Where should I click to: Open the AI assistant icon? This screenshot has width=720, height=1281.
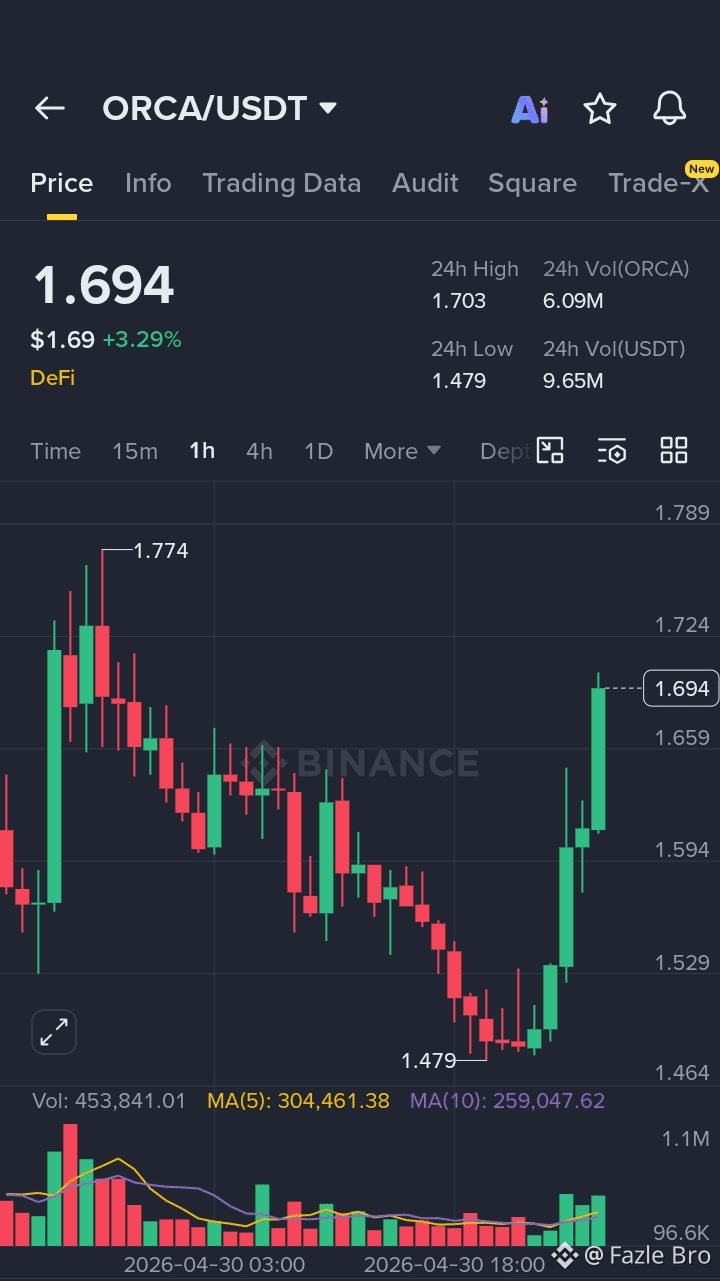530,109
